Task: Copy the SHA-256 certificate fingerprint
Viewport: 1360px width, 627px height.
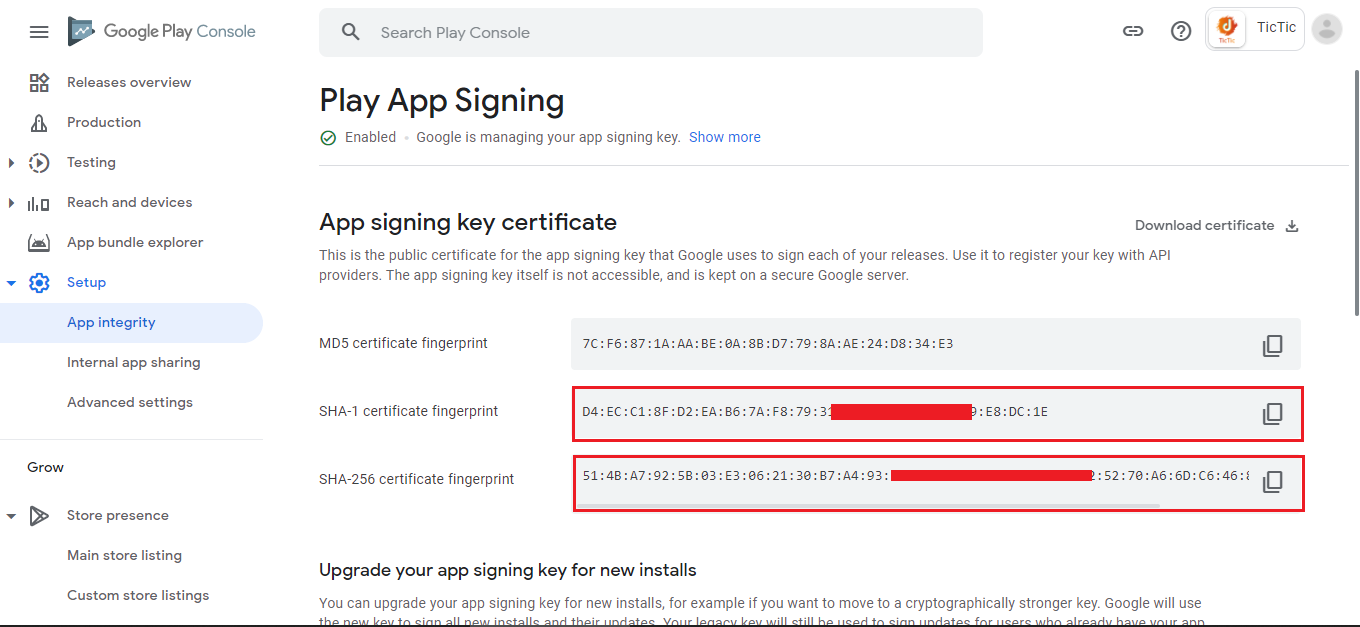Action: click(x=1272, y=482)
